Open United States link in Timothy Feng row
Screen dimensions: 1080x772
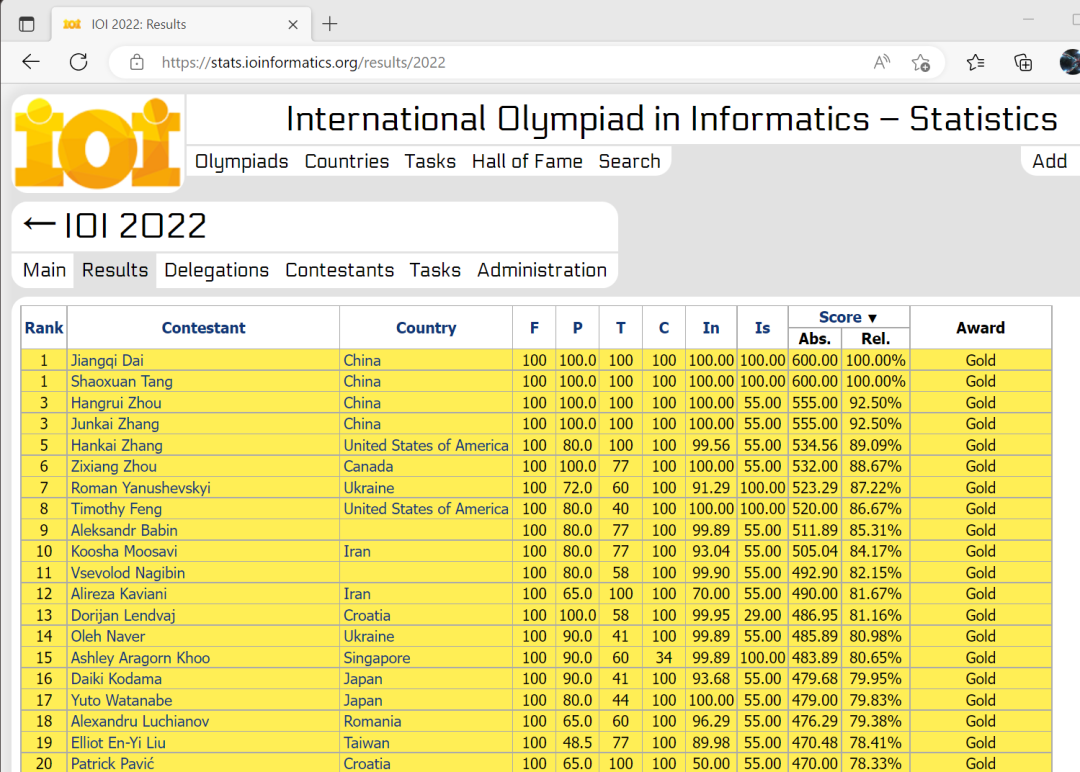426,509
